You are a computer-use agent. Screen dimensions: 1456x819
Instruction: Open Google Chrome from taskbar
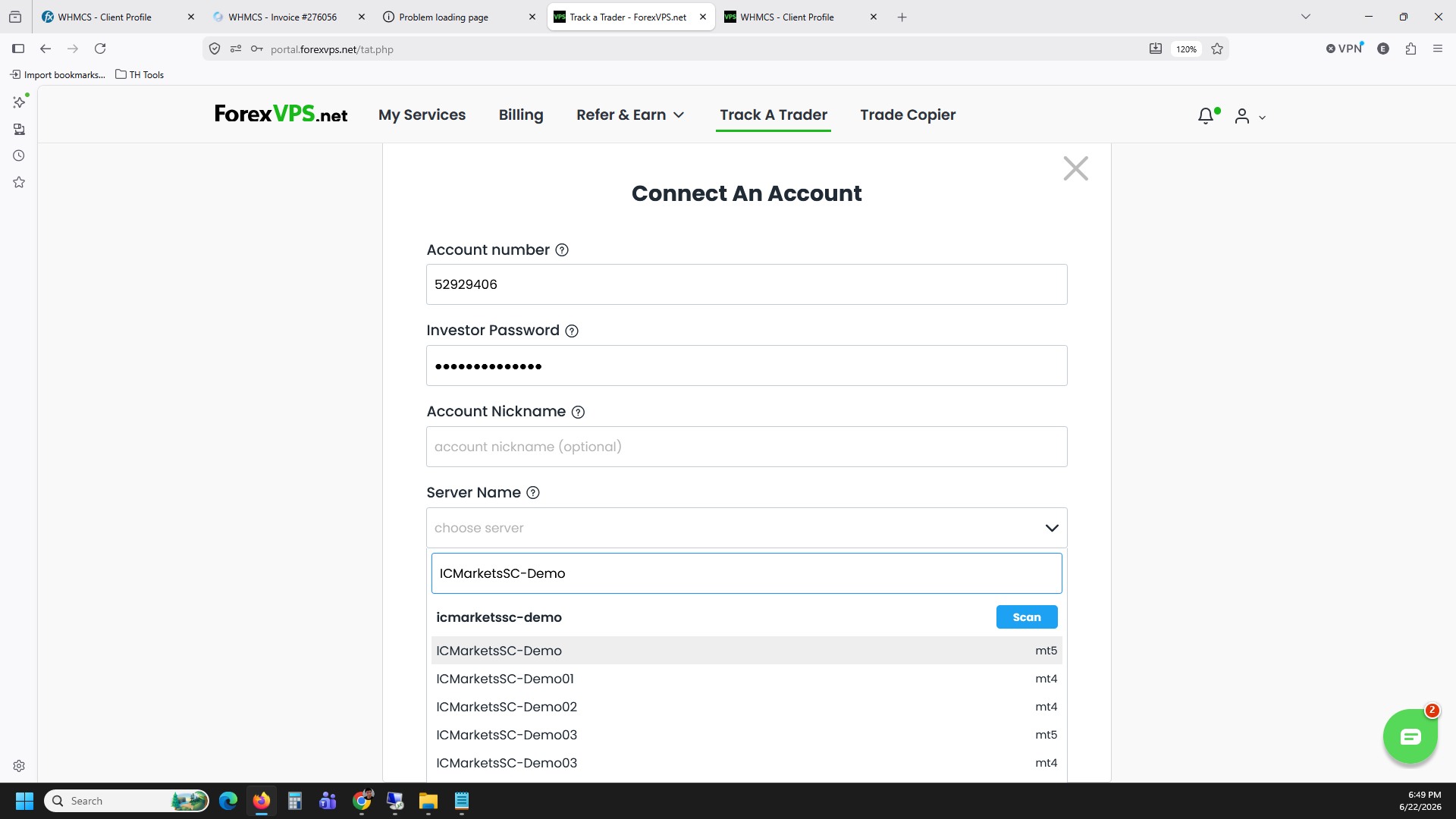pos(362,801)
